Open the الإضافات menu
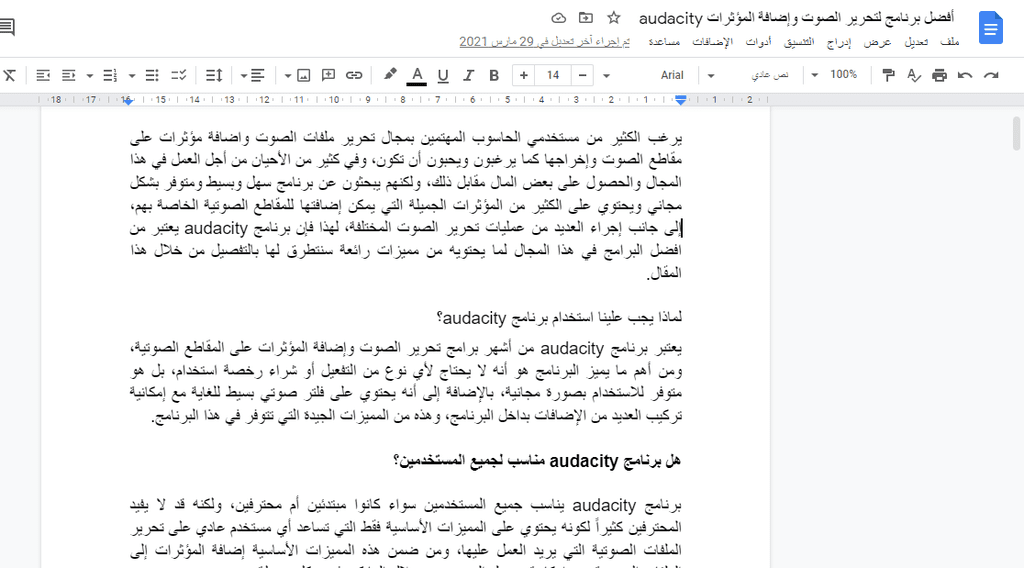This screenshot has height=568, width=1024. point(712,42)
